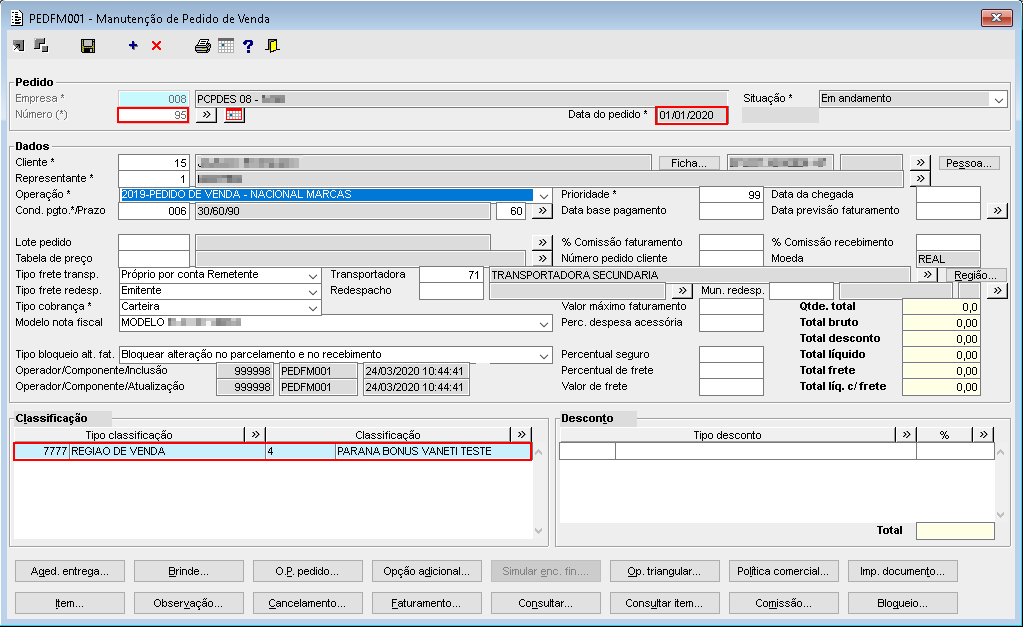This screenshot has height=627, width=1023.
Task: Open the Item... button
Action: 70,603
